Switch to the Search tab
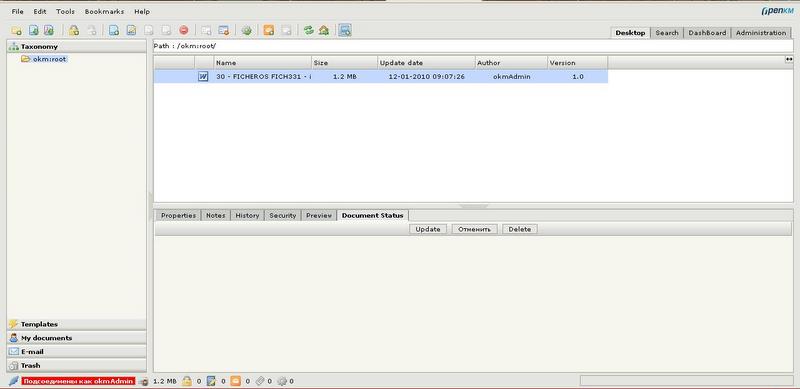Image resolution: width=800 pixels, height=389 pixels. pyautogui.click(x=667, y=33)
